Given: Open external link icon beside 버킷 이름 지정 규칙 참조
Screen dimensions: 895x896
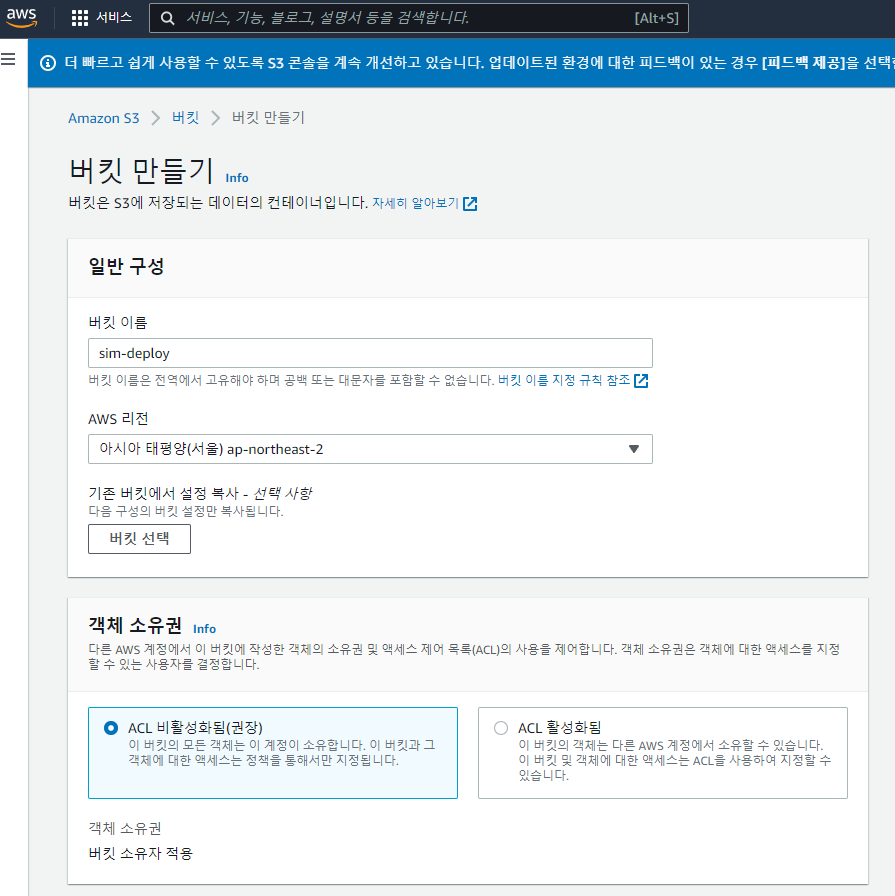Looking at the screenshot, I should click(641, 381).
